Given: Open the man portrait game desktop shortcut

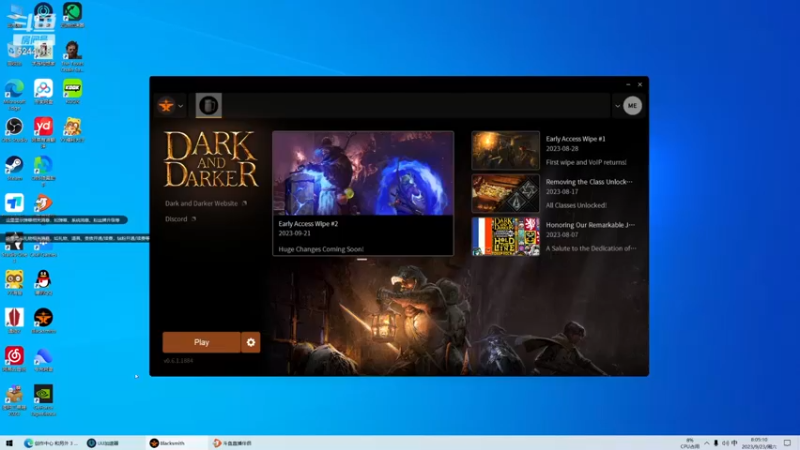Looking at the screenshot, I should [72, 56].
